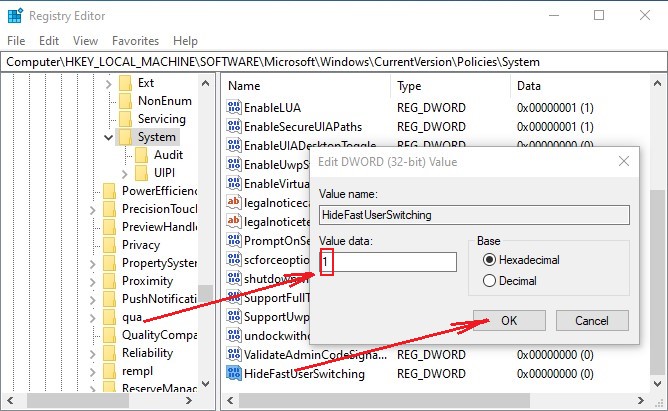
Task: Confirm the DWORD edit with OK
Action: point(509,320)
